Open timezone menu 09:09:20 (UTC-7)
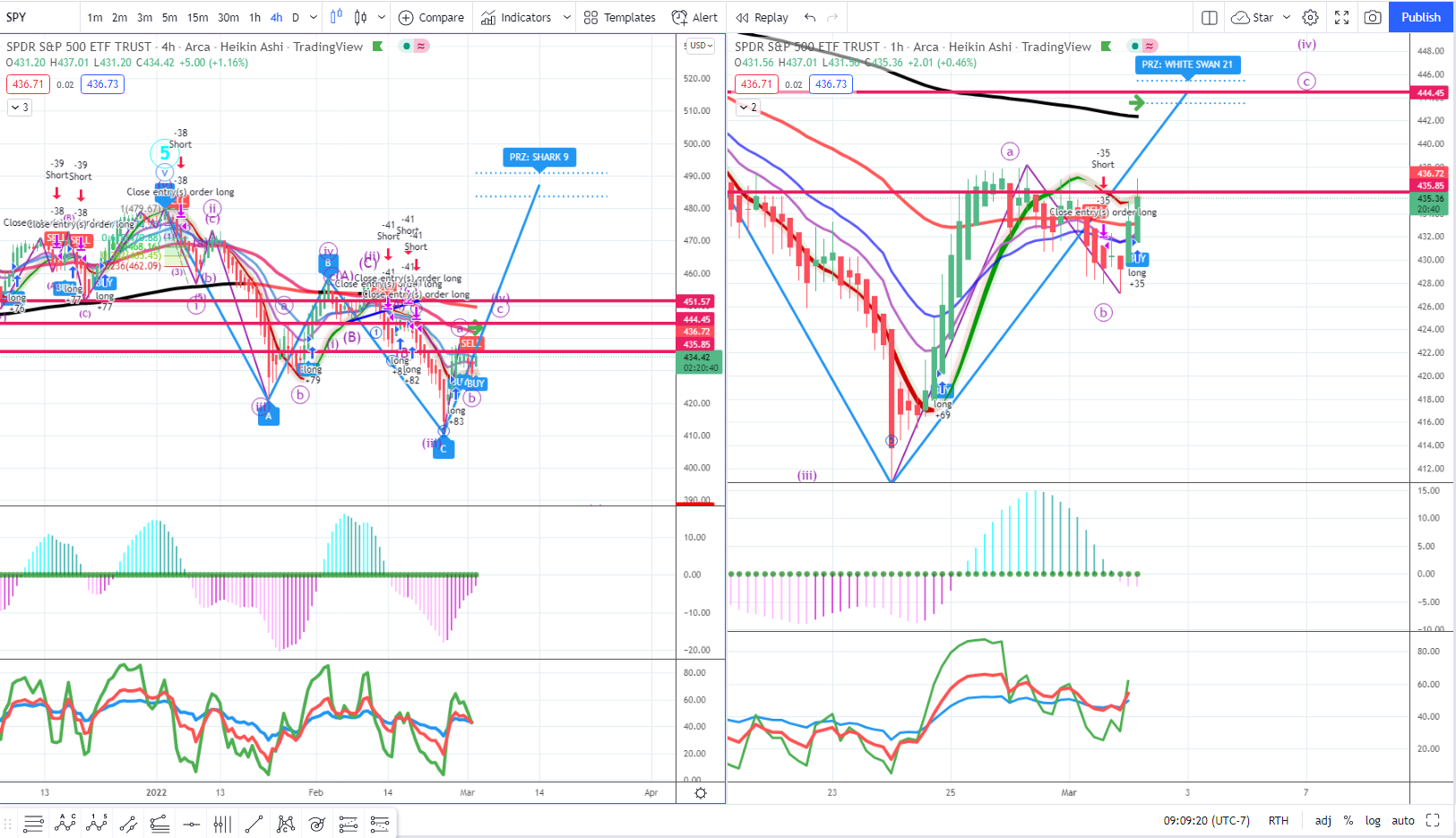This screenshot has height=838, width=1456. [x=1206, y=820]
